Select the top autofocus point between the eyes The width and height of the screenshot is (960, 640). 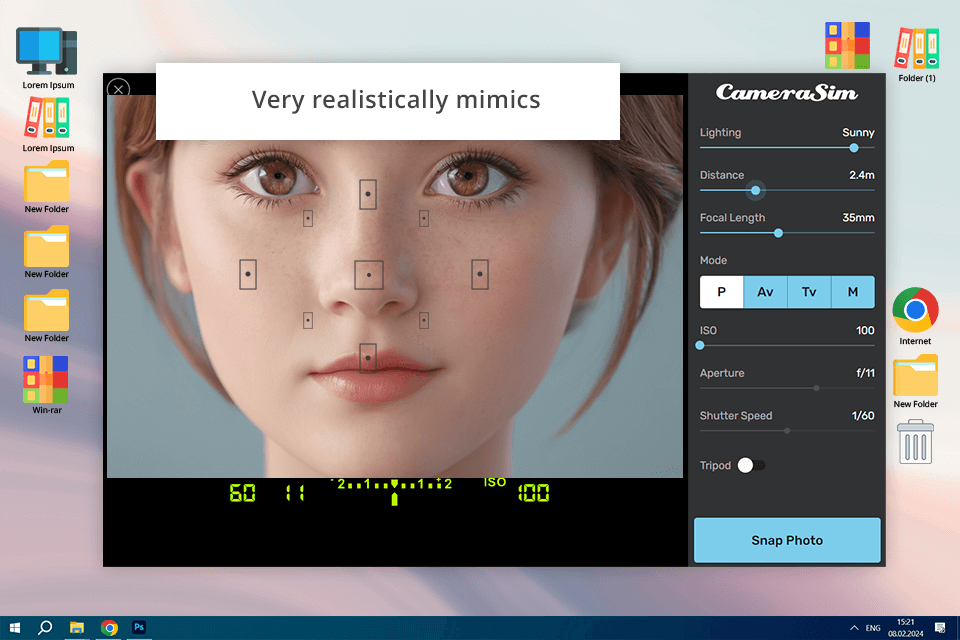[x=367, y=194]
